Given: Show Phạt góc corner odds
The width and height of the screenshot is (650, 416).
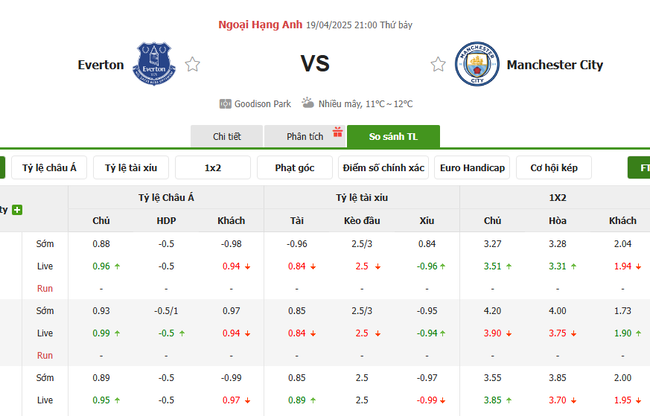Looking at the screenshot, I should tap(294, 168).
